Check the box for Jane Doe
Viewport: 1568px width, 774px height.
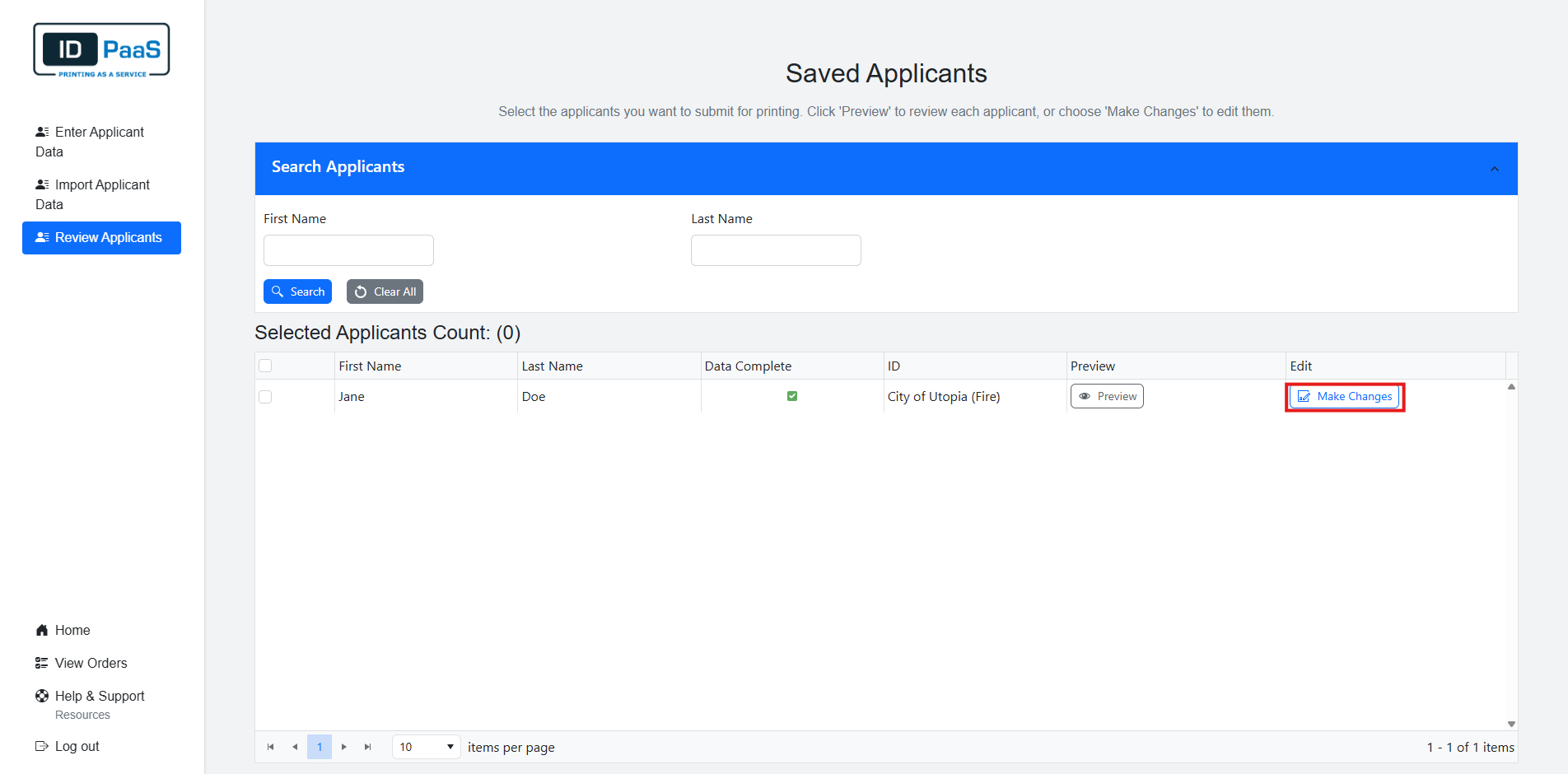click(x=265, y=397)
